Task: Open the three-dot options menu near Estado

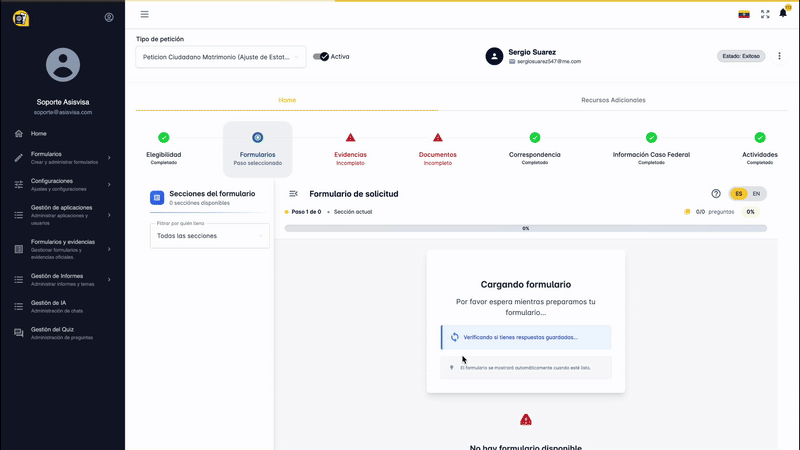Action: (x=780, y=56)
